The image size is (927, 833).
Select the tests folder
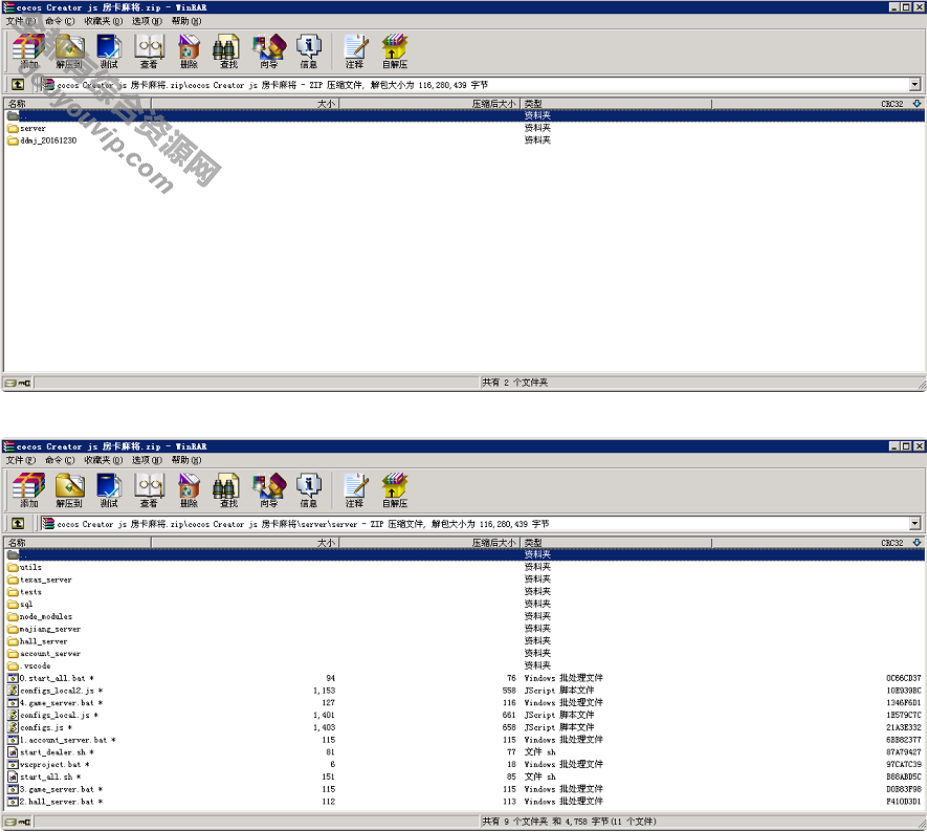pyautogui.click(x=25, y=592)
